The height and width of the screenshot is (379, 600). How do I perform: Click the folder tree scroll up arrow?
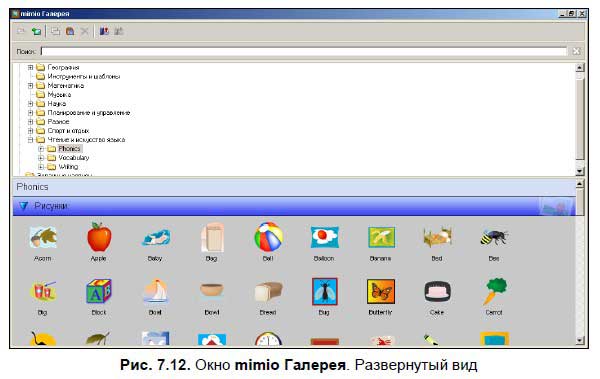click(580, 67)
